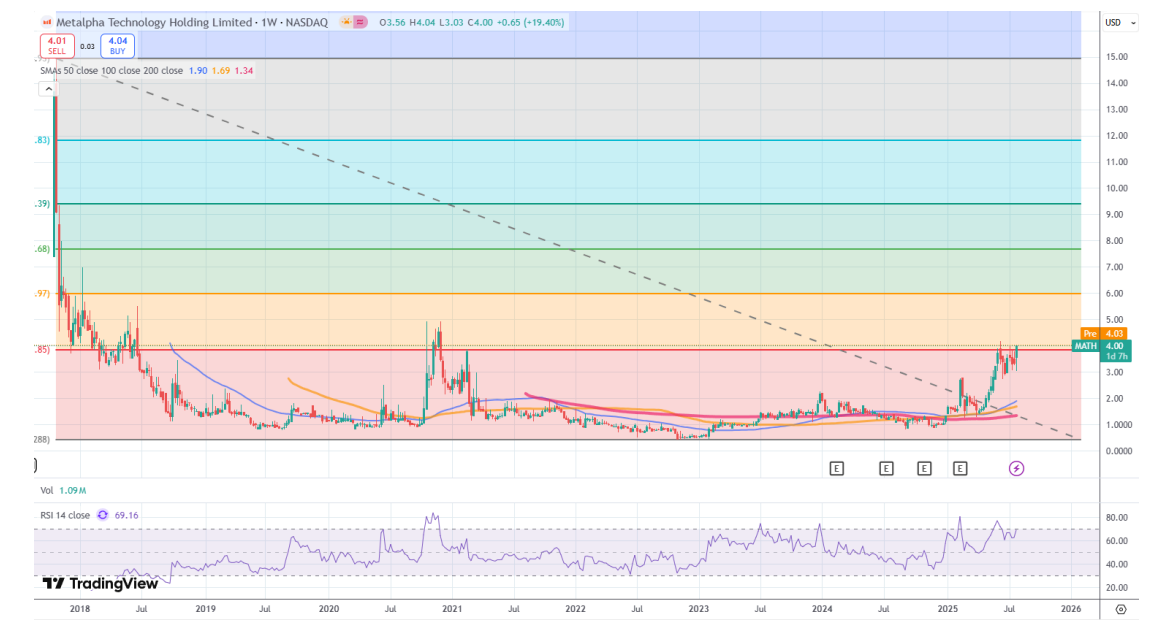Click the 6.00 price axis label
This screenshot has width=1152, height=639.
(1115, 293)
